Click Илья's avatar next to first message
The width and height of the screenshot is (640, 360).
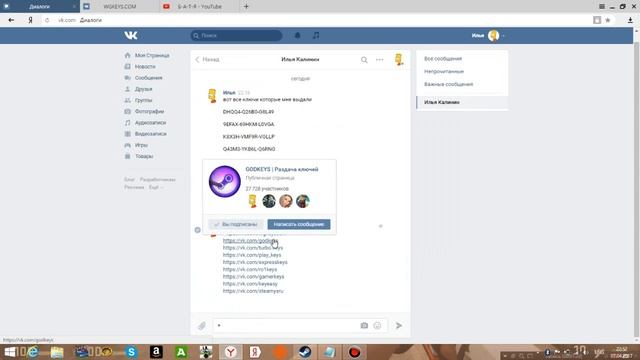coord(212,96)
